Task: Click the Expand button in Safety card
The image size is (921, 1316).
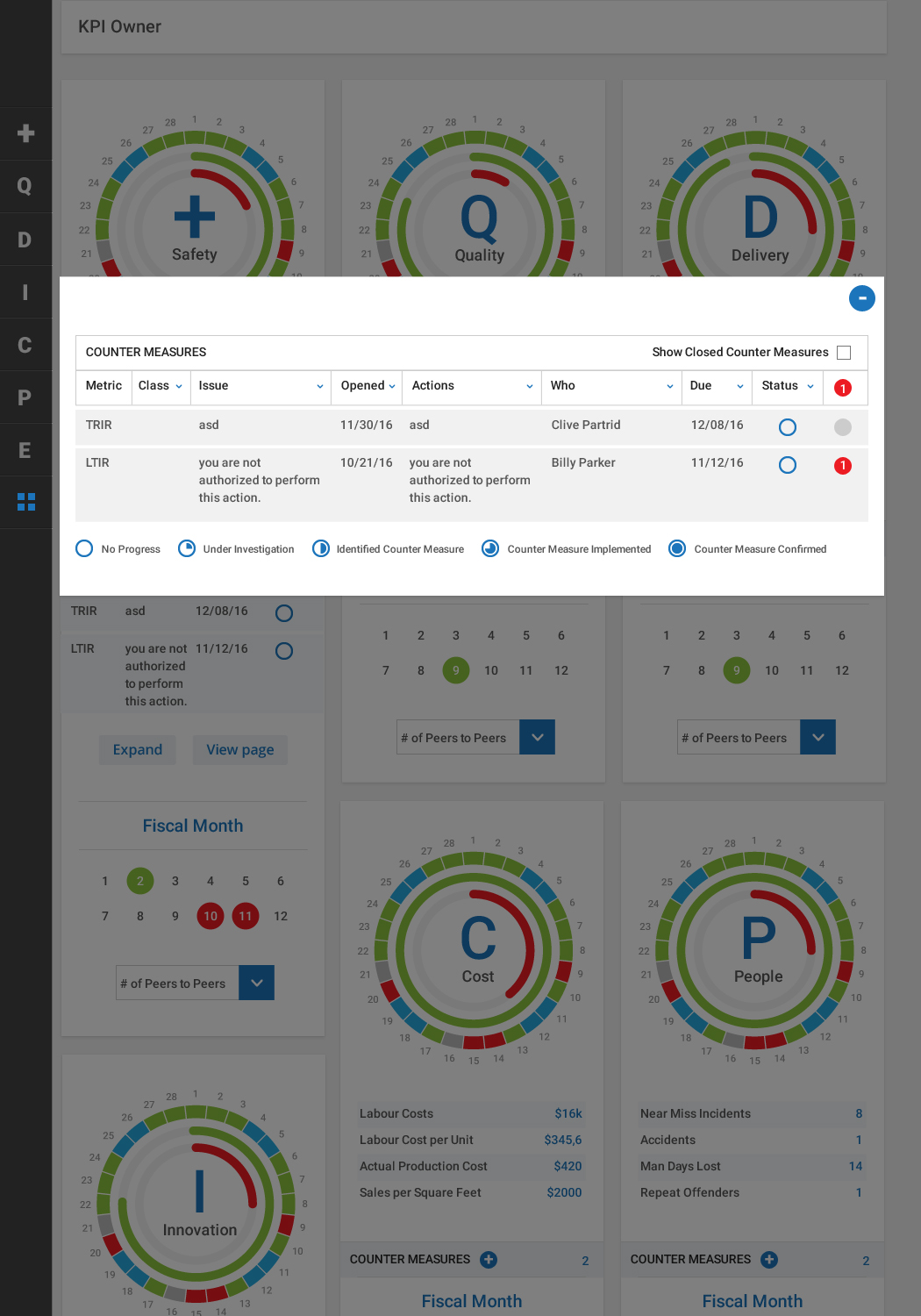Action: click(138, 750)
